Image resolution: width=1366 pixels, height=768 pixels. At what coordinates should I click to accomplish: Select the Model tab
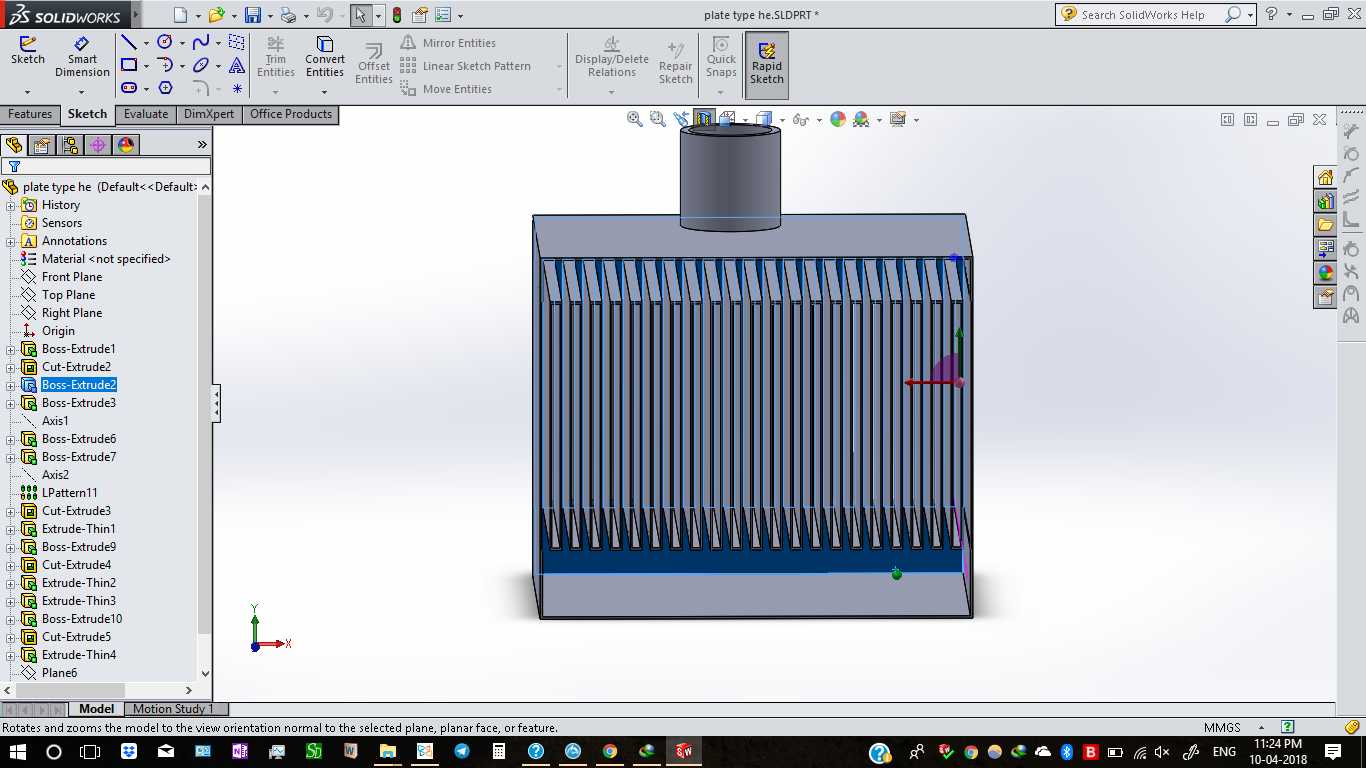(x=96, y=709)
